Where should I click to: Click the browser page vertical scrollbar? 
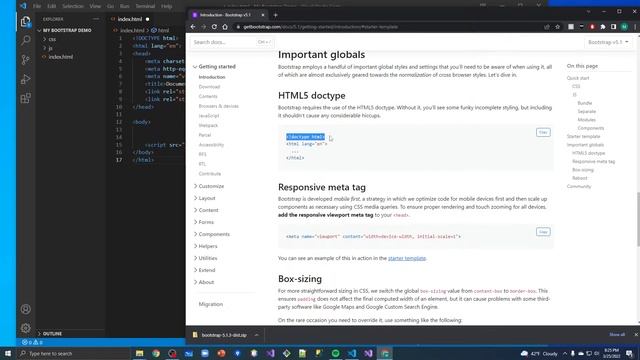(x=638, y=219)
